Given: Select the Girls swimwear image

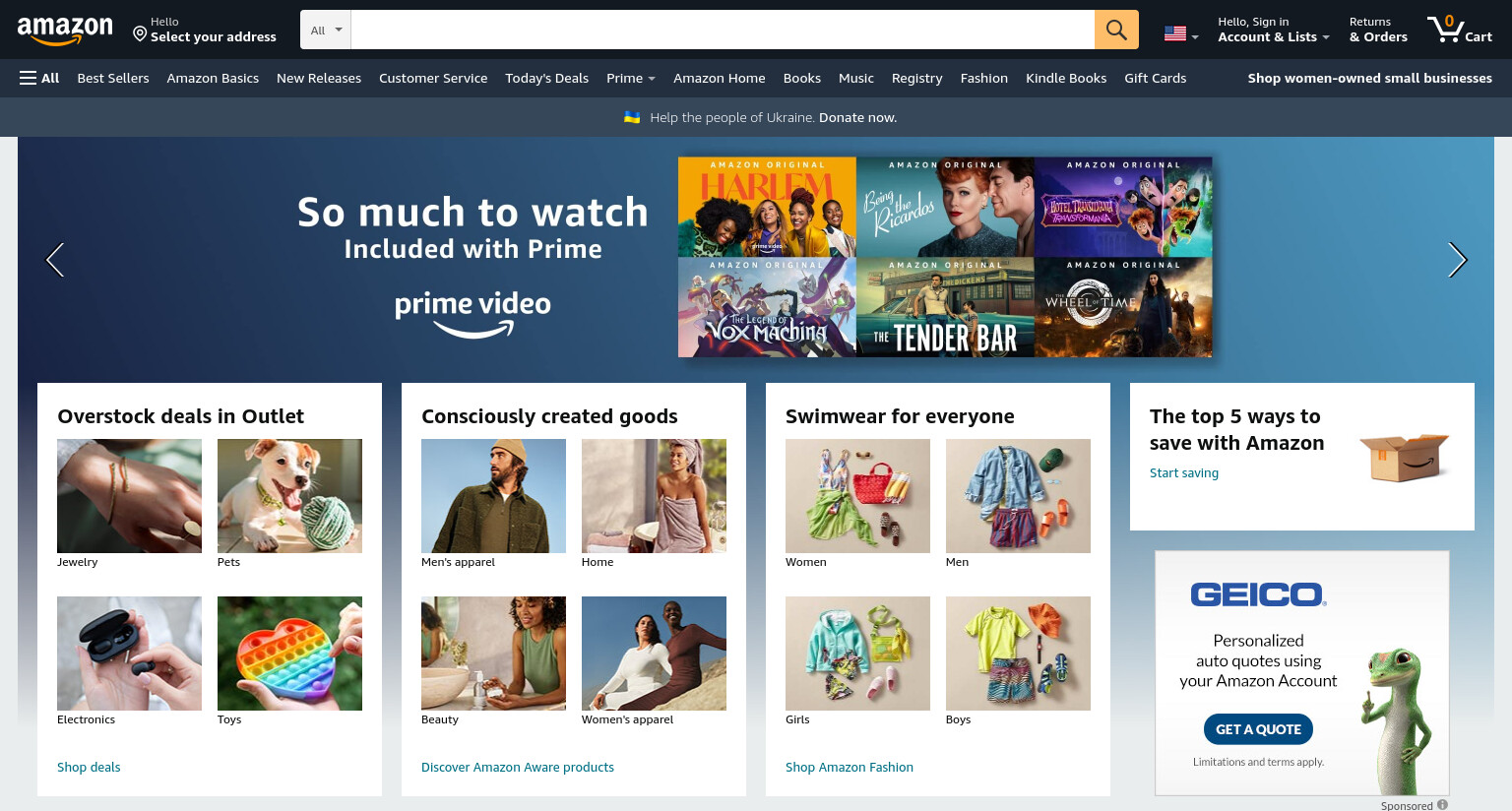Looking at the screenshot, I should (857, 654).
